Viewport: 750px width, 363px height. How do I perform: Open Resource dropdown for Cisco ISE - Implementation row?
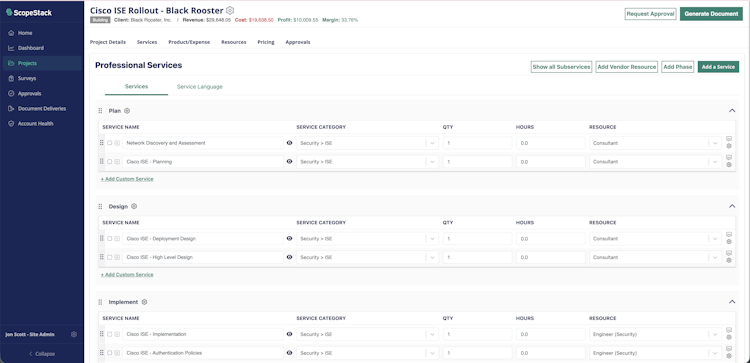tap(655, 334)
